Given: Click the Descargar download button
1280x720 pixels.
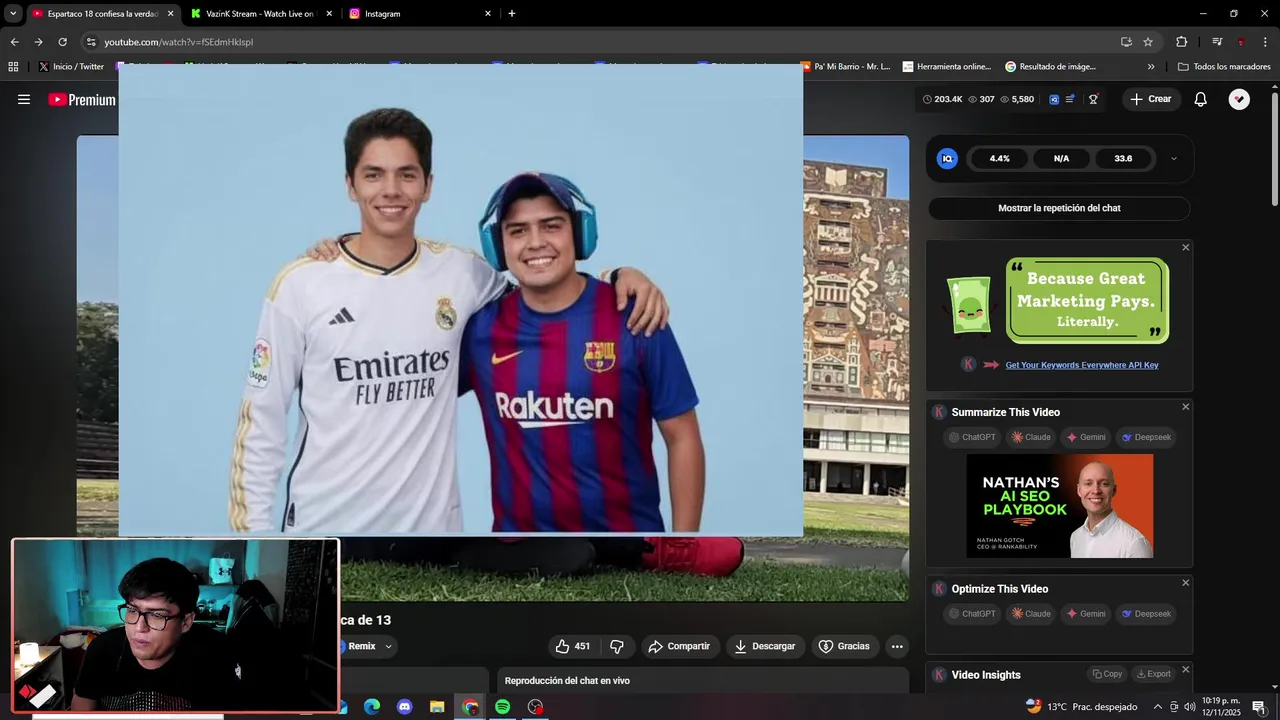Looking at the screenshot, I should click(765, 646).
